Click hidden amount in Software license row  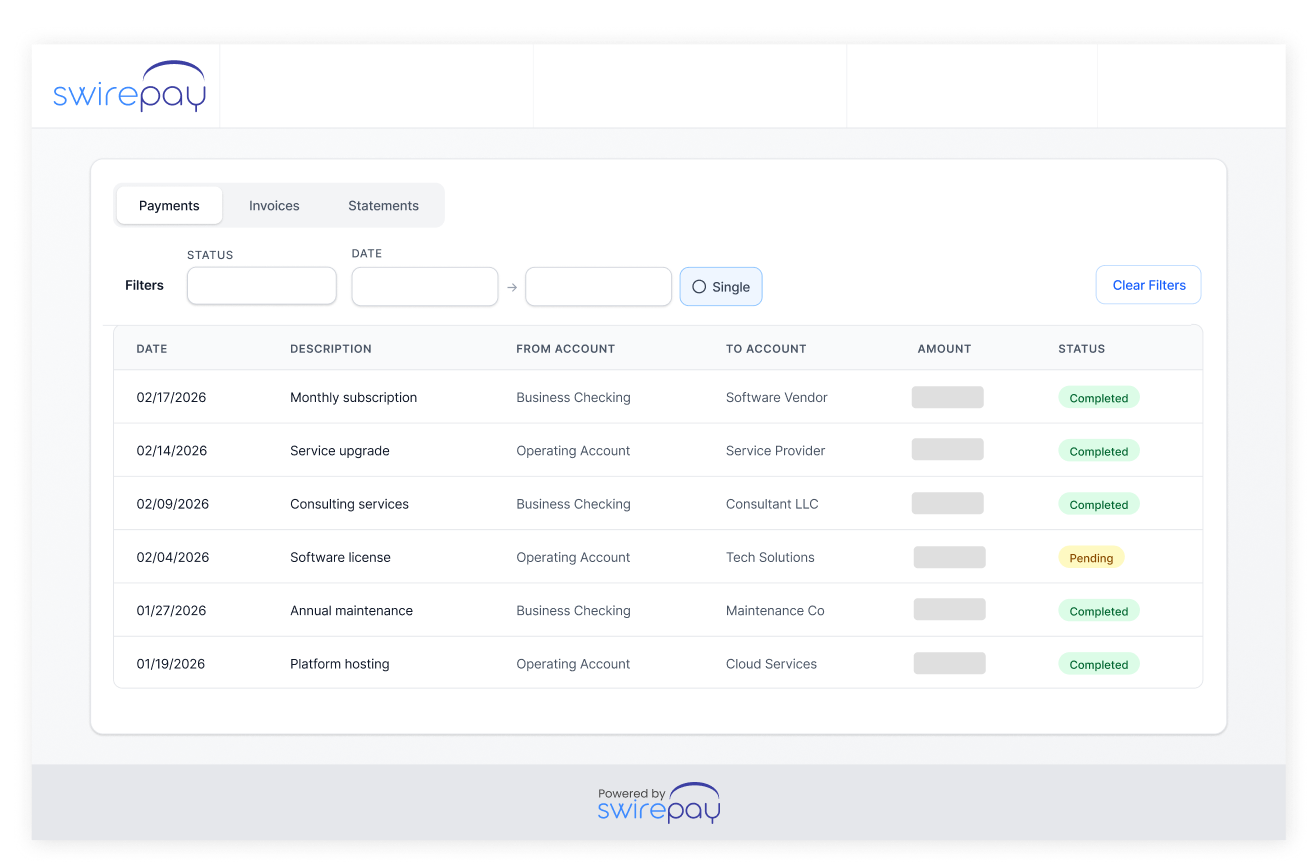tap(949, 557)
